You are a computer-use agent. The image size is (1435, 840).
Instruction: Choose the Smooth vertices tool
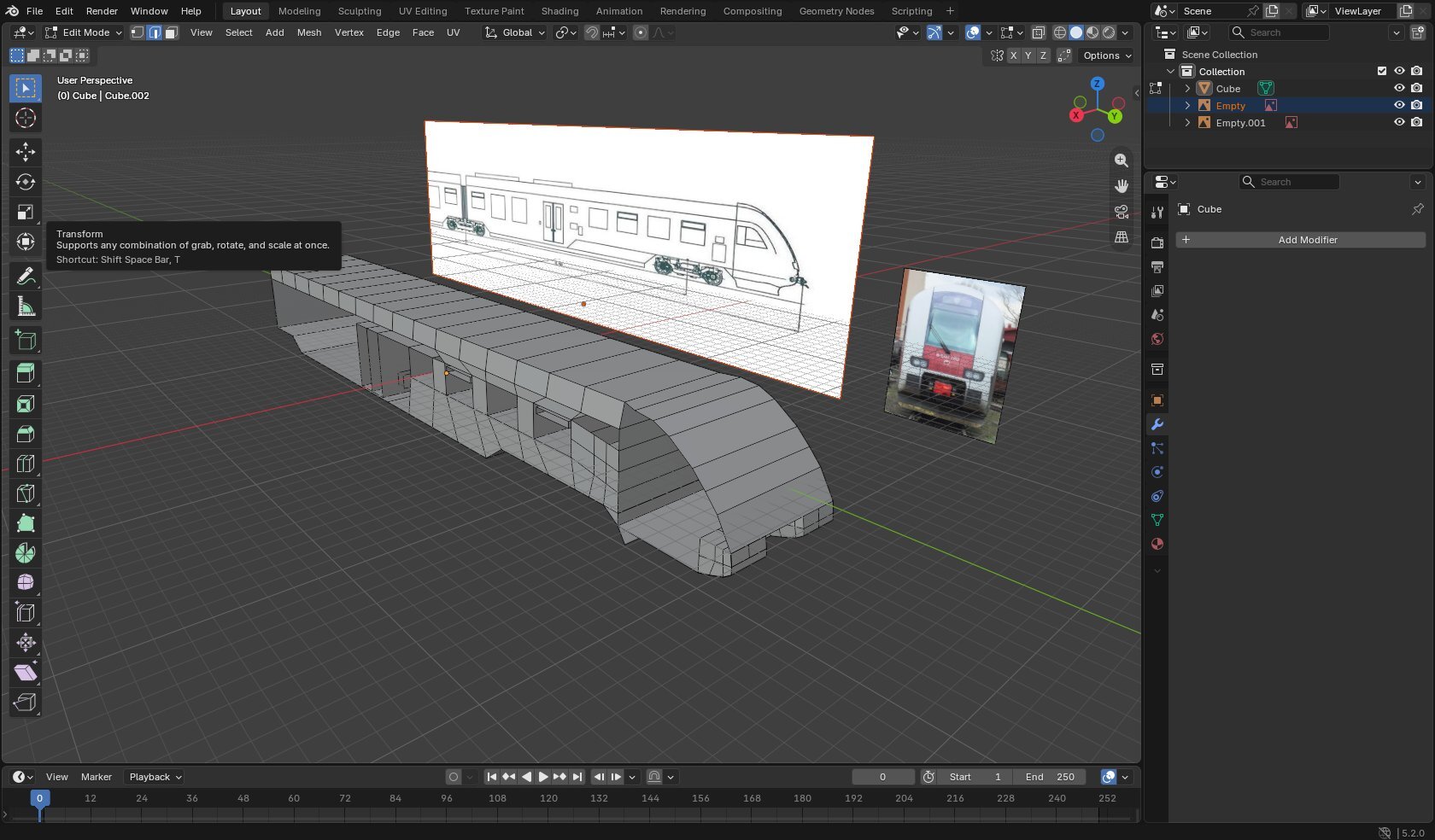click(26, 582)
